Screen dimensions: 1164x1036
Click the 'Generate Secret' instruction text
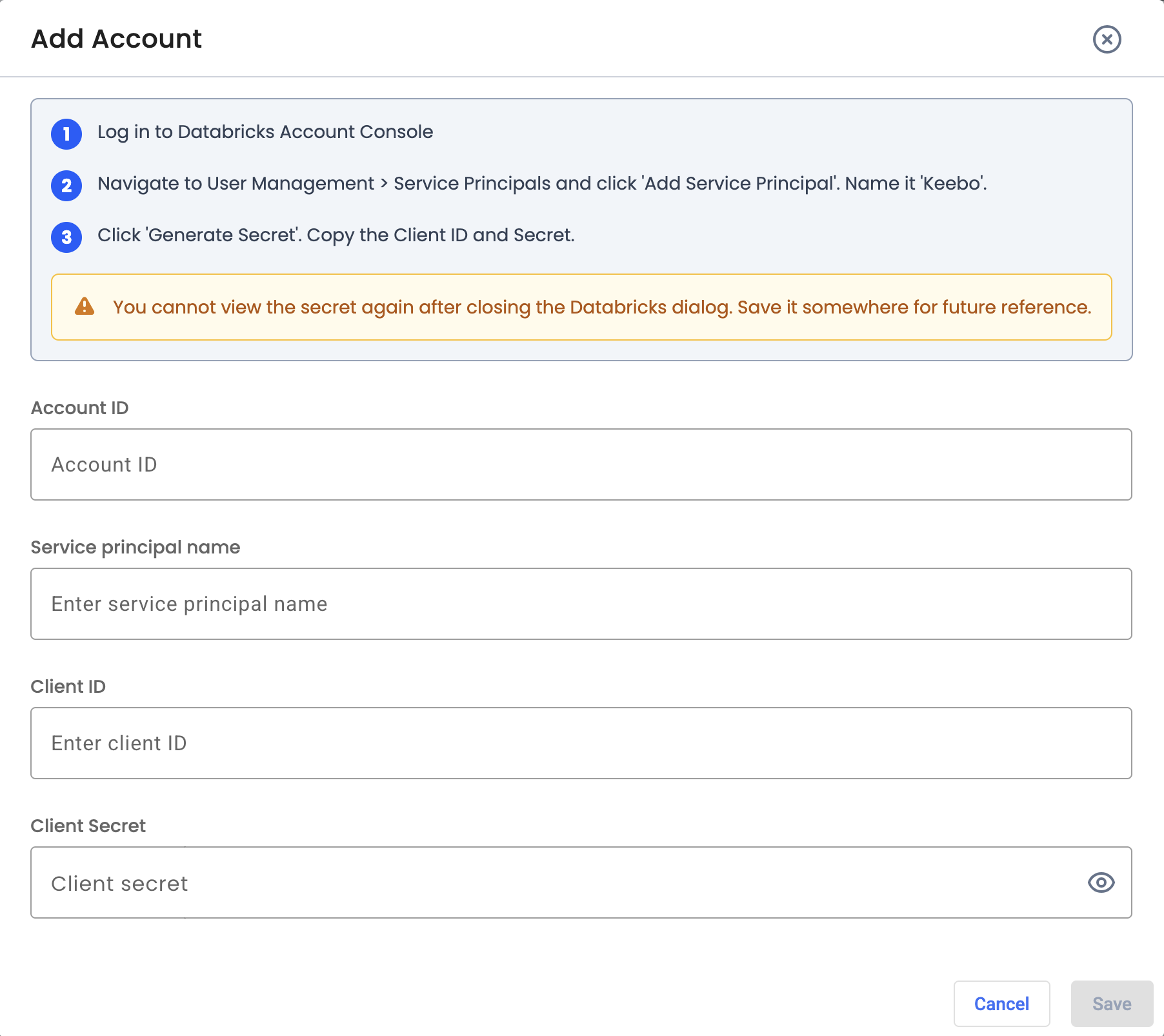click(x=336, y=235)
